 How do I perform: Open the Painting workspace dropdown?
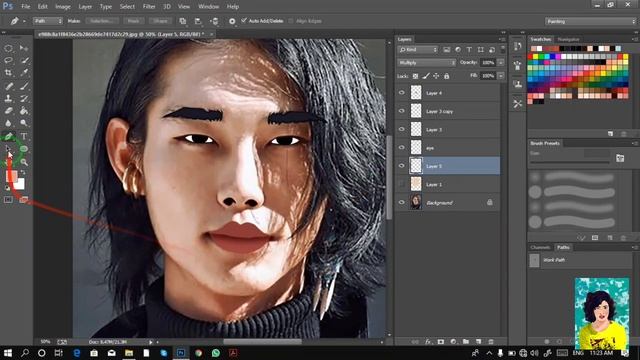(x=591, y=21)
